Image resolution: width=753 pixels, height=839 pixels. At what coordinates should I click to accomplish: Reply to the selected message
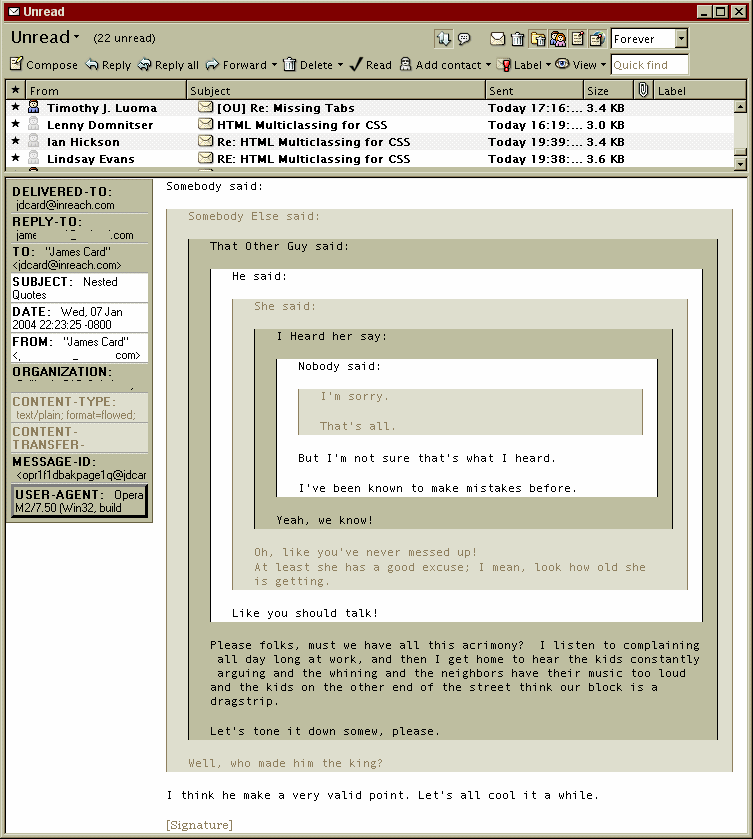tap(108, 65)
